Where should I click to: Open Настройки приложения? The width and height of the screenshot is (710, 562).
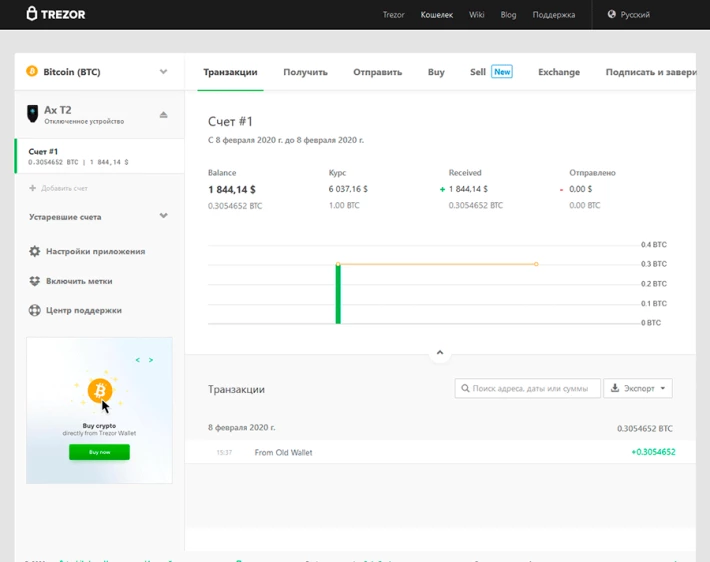tap(87, 251)
